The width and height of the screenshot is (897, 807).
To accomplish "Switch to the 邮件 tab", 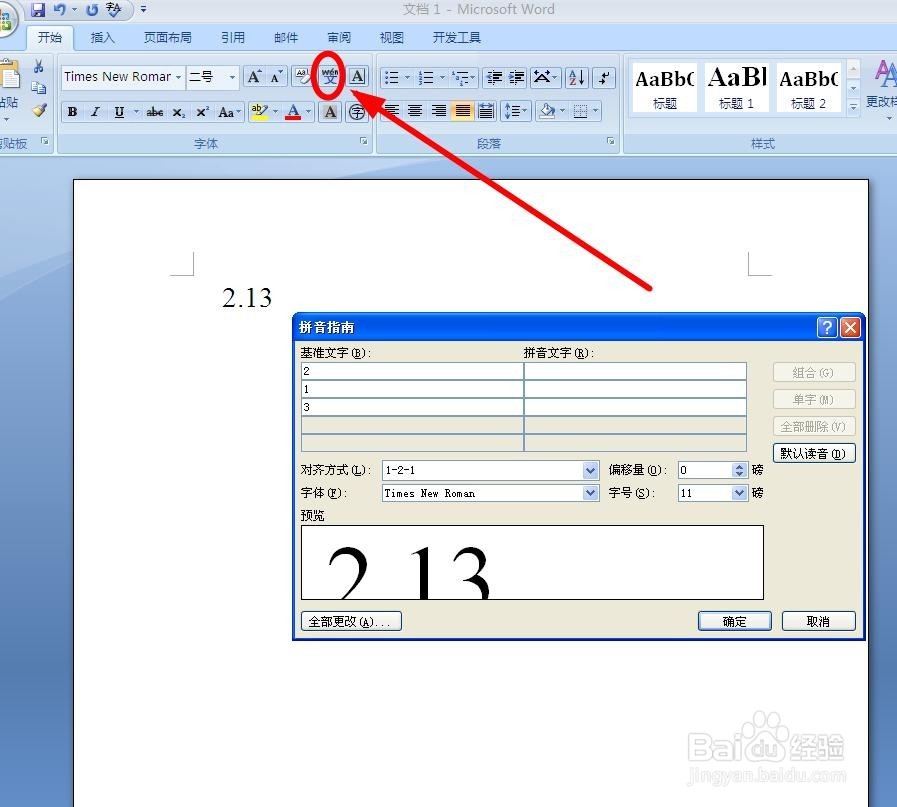I will coord(286,38).
